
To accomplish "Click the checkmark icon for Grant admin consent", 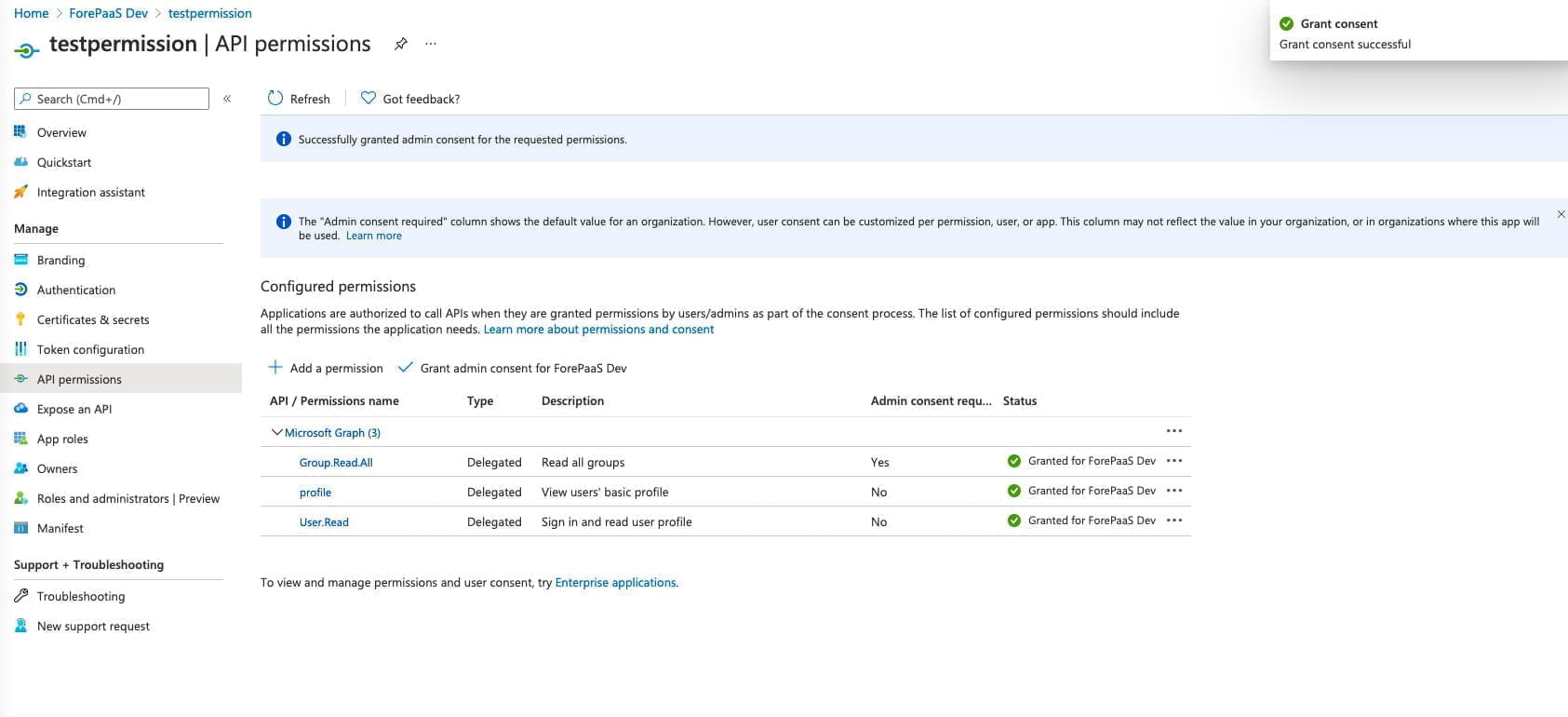I will (405, 367).
